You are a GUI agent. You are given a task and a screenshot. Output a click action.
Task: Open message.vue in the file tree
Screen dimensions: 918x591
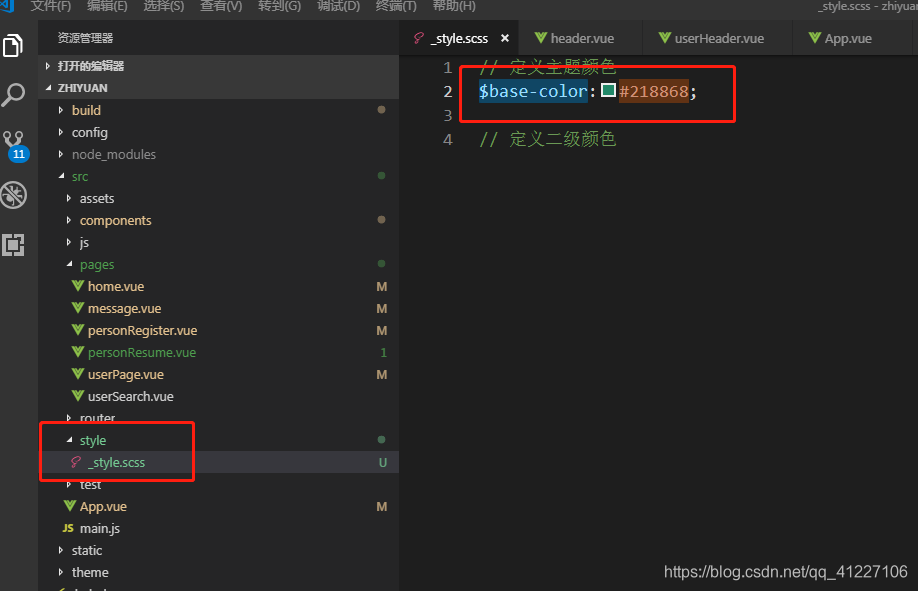click(125, 308)
